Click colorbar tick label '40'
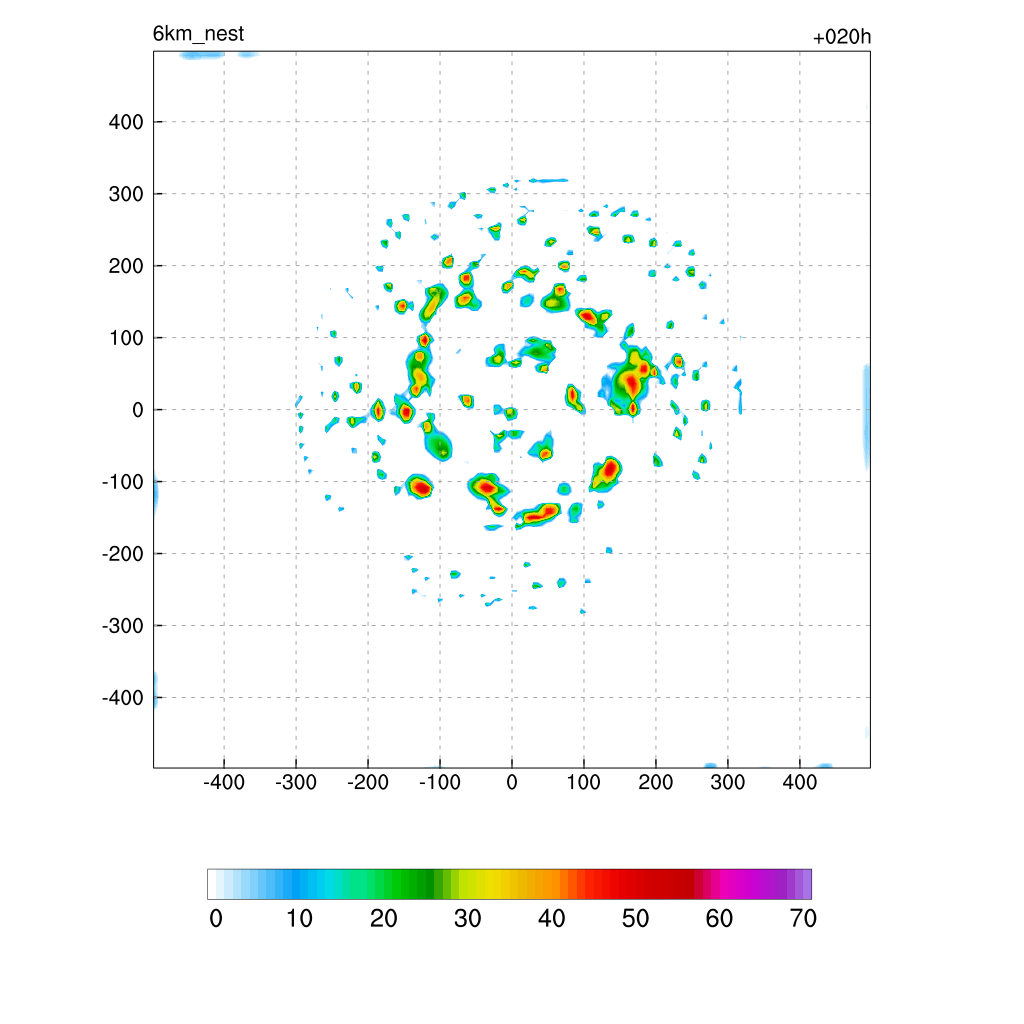Screen dimensions: 1024x1024 pyautogui.click(x=551, y=919)
